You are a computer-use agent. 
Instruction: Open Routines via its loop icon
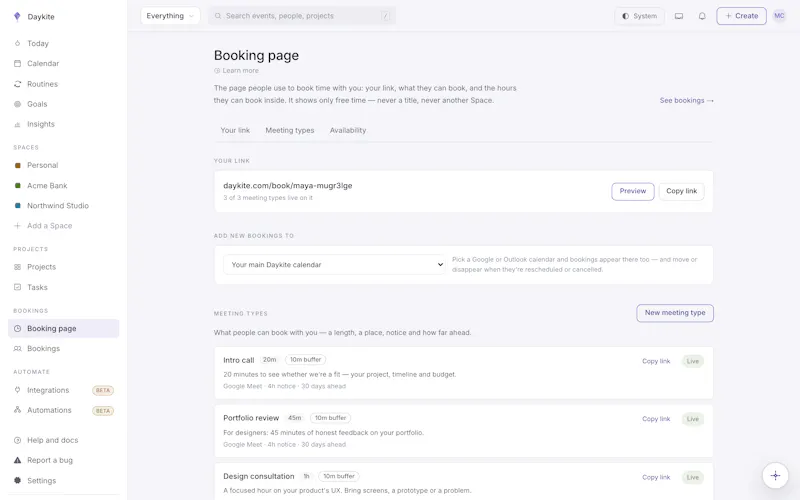(17, 84)
